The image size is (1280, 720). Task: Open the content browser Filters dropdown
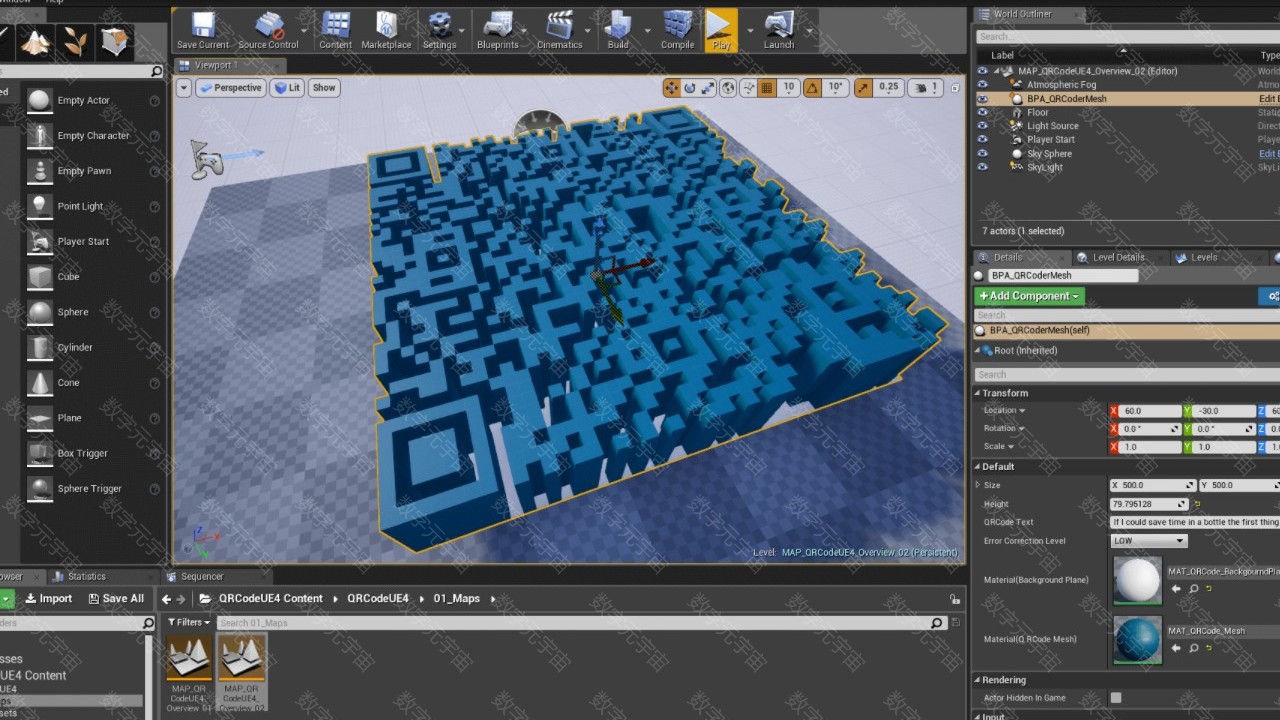click(189, 622)
